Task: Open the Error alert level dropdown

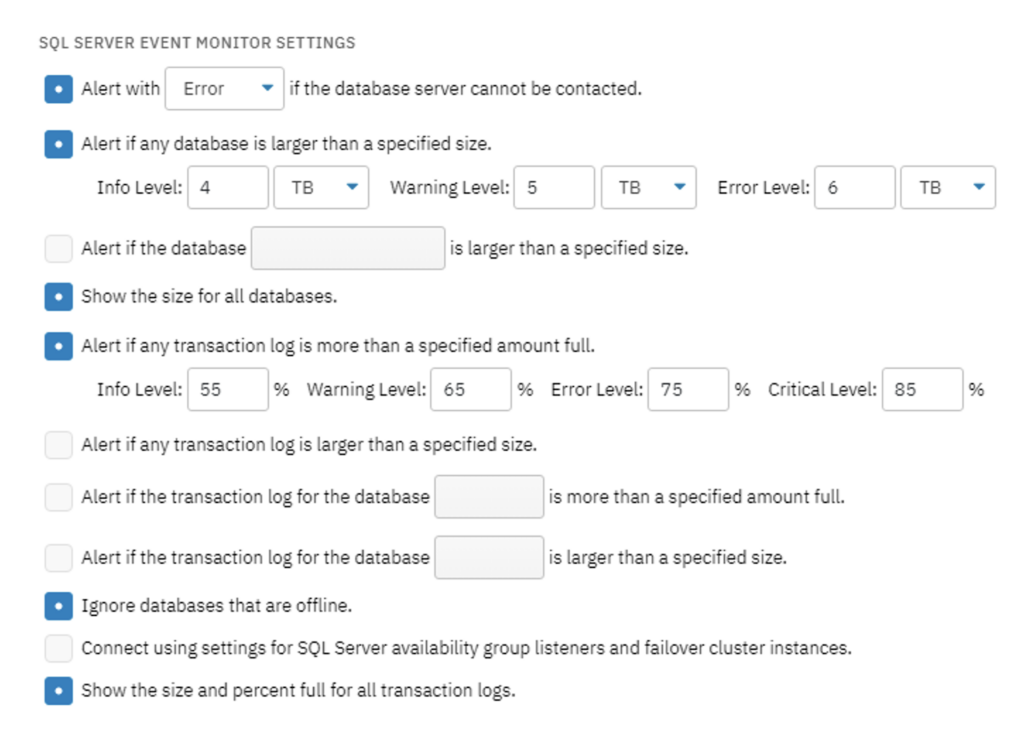Action: pos(224,88)
